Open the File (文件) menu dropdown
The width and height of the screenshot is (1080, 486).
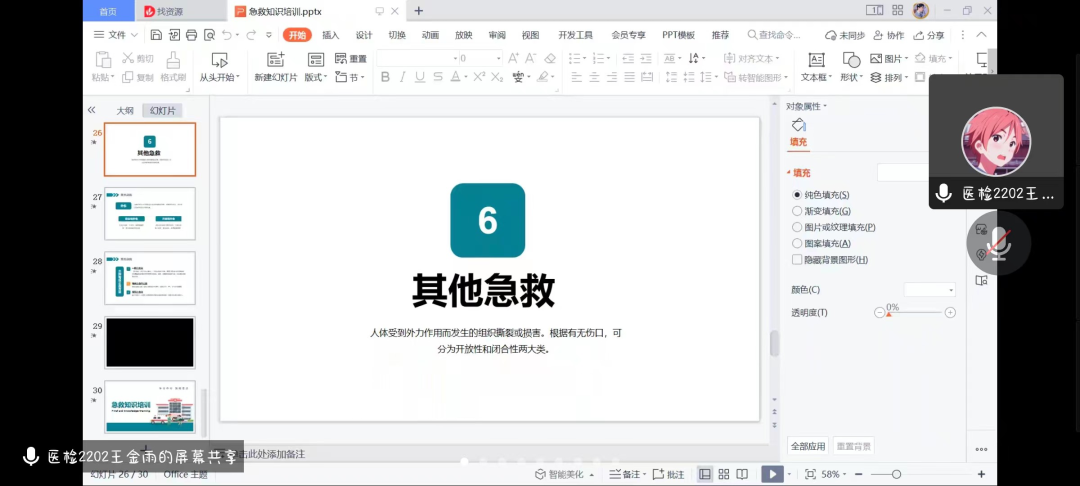point(116,35)
